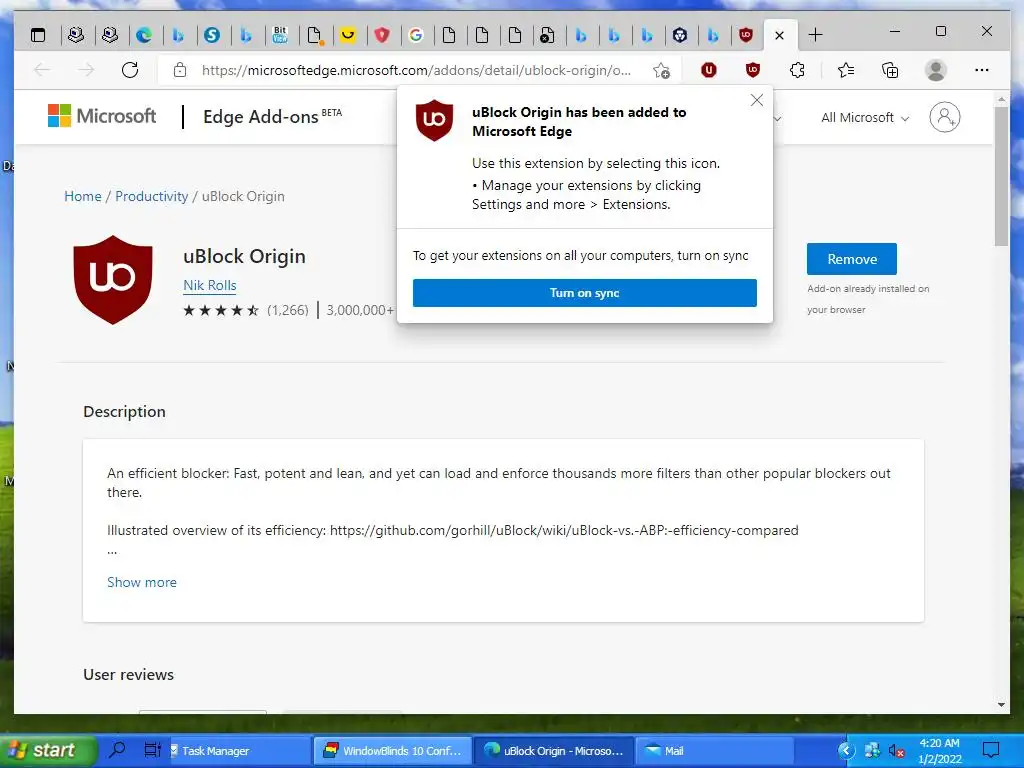Image resolution: width=1024 pixels, height=768 pixels.
Task: View site information via lock icon
Action: [180, 70]
